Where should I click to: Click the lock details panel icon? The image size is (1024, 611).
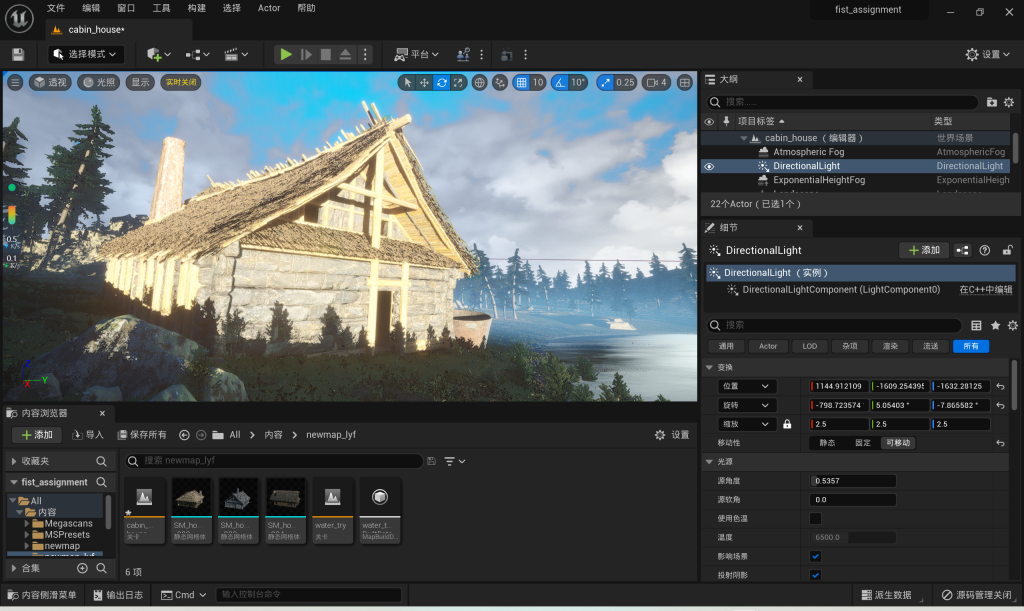tap(1008, 250)
